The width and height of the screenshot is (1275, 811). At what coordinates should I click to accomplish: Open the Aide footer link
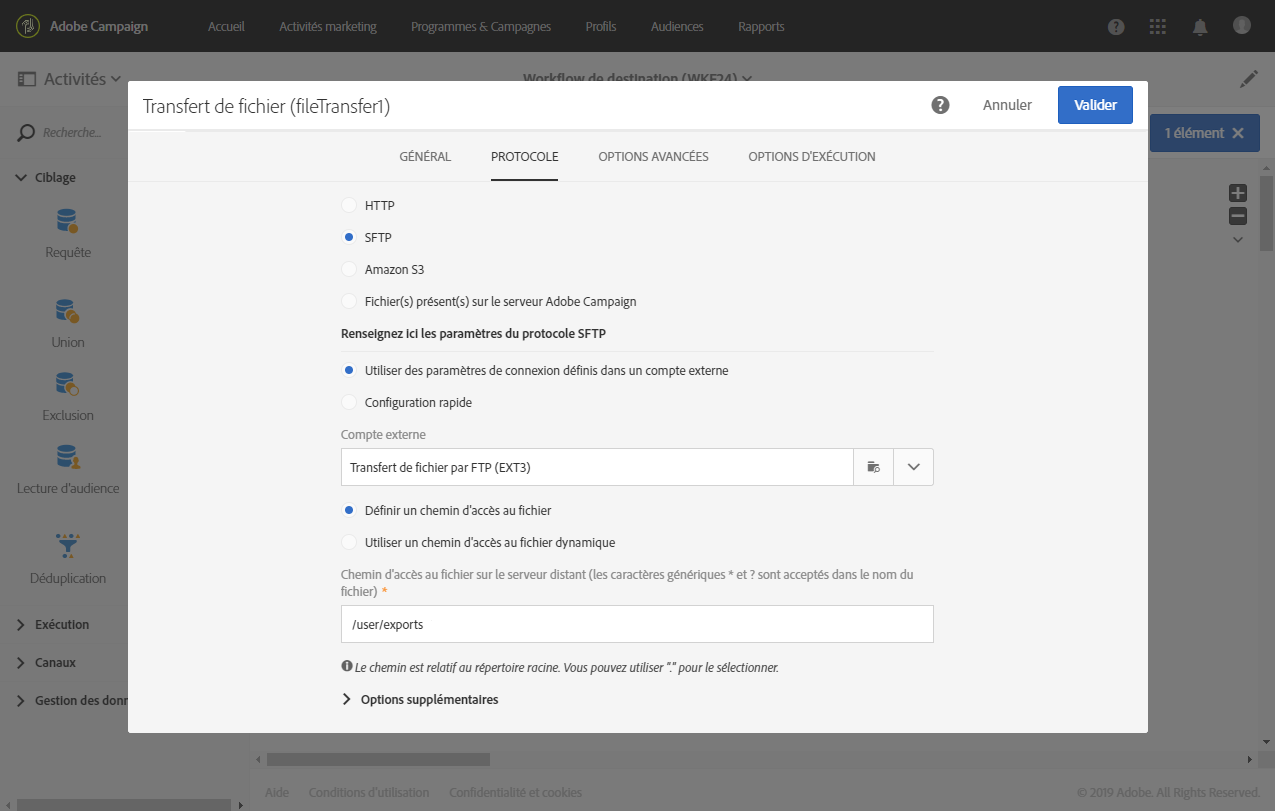(277, 793)
